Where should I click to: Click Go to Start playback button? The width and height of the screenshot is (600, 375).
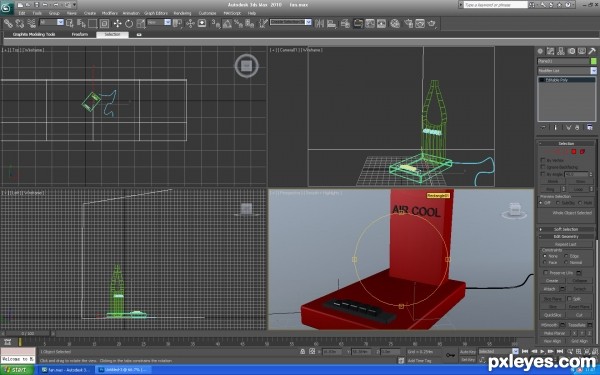(525, 351)
